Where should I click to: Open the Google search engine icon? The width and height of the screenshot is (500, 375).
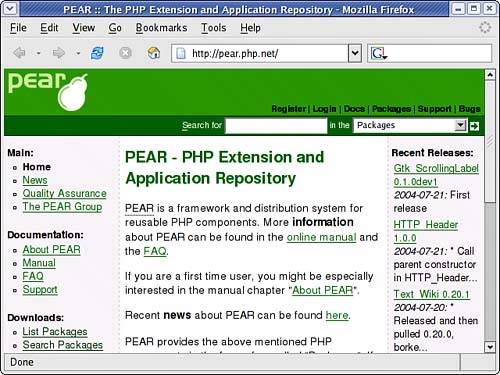378,53
